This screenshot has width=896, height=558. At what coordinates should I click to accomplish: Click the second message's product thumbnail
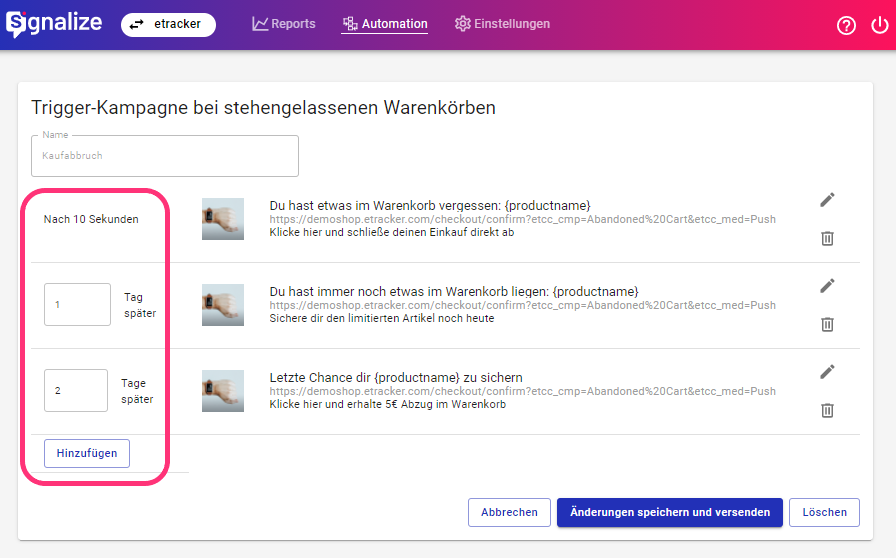tap(223, 305)
